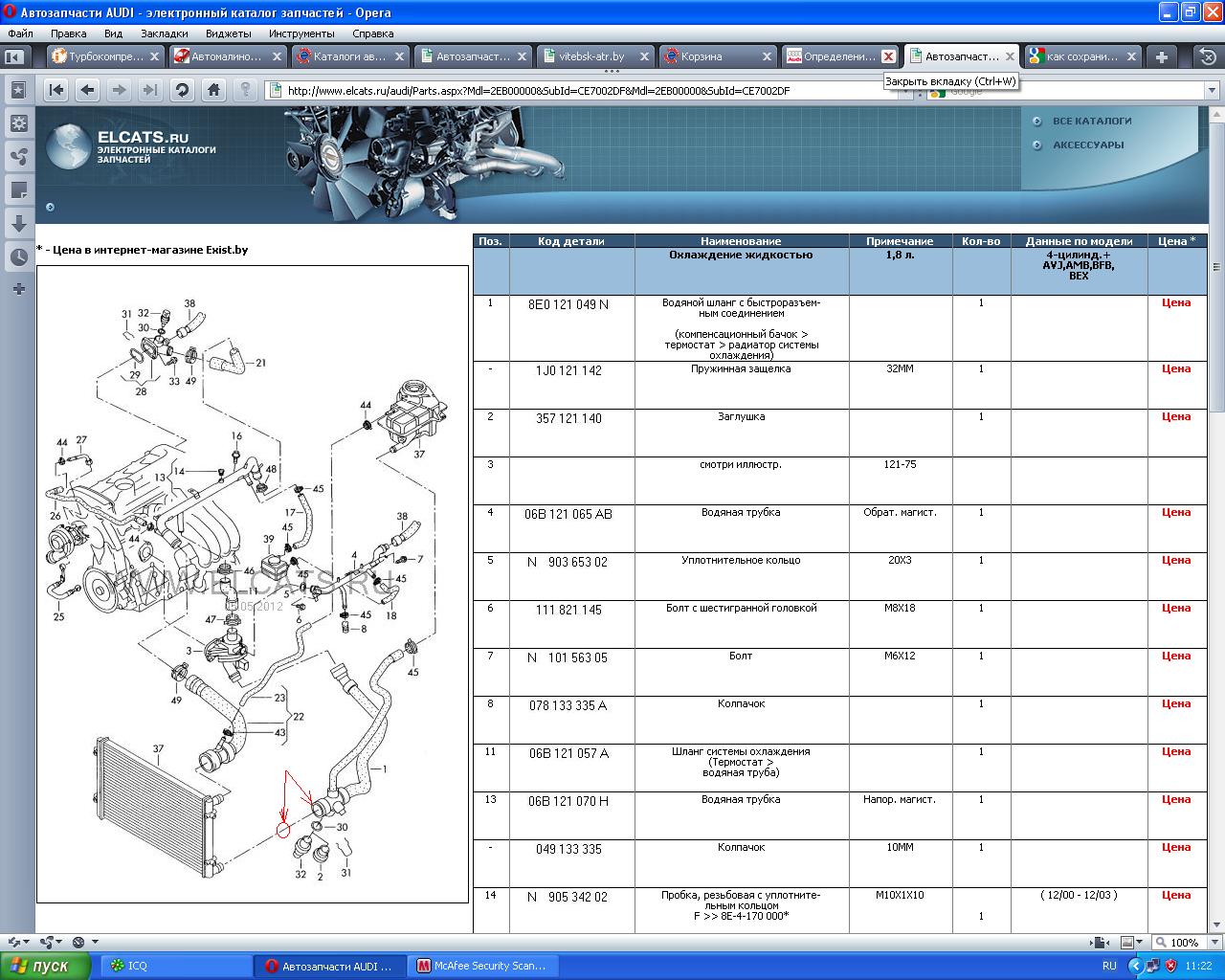Open the Закладки menu
The image size is (1225, 980).
165,33
